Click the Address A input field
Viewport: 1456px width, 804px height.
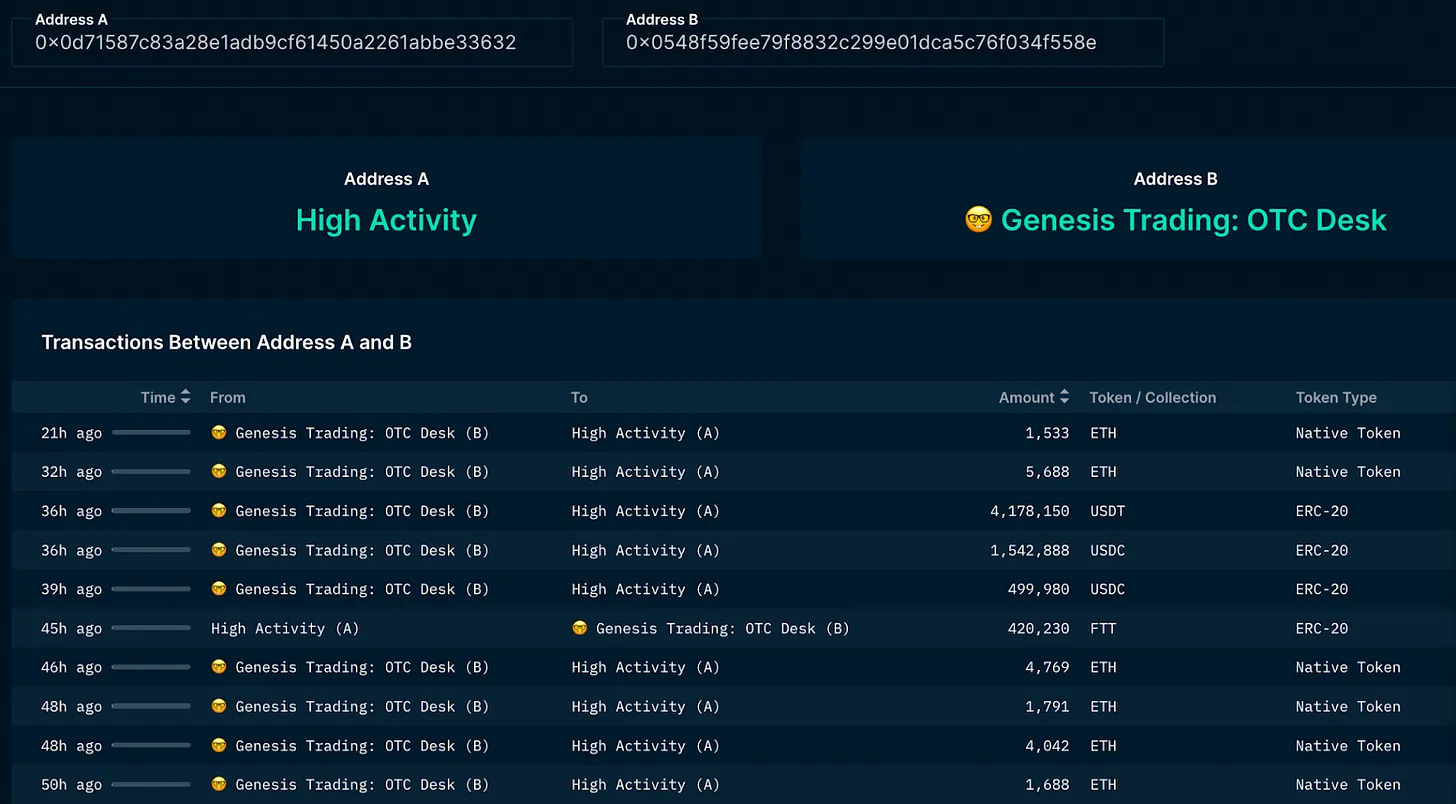coord(292,42)
